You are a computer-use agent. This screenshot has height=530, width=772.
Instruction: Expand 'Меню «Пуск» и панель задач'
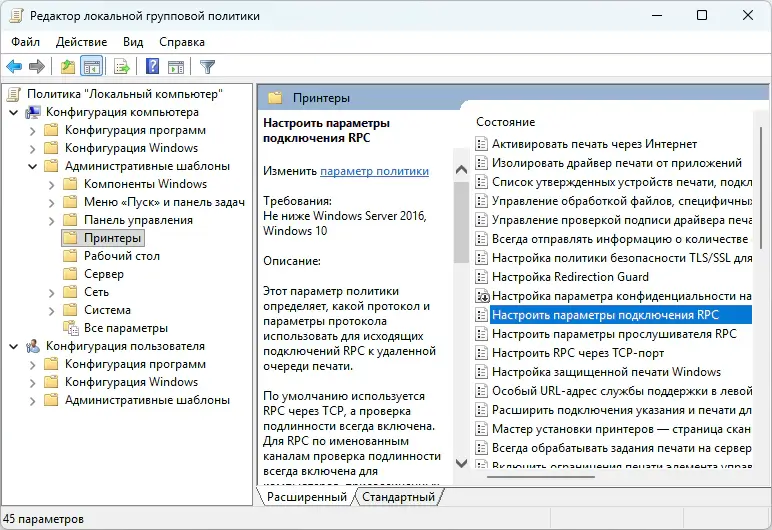tap(51, 202)
